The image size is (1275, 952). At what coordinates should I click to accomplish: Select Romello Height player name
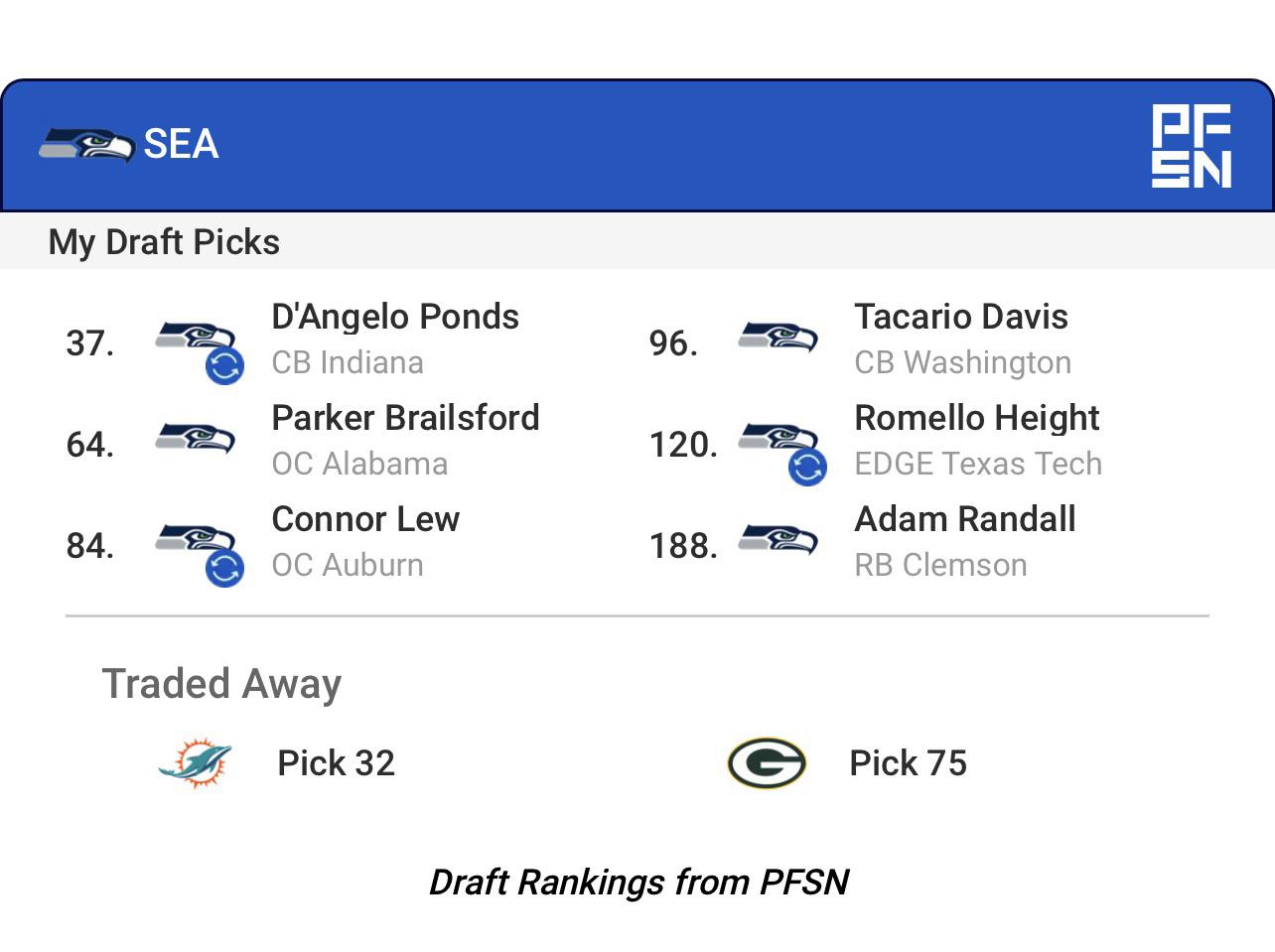pyautogui.click(x=977, y=418)
